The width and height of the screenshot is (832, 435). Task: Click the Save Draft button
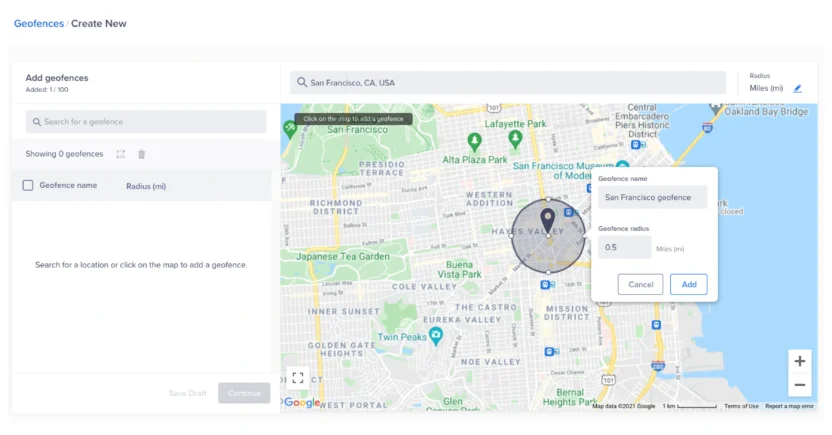click(x=188, y=393)
